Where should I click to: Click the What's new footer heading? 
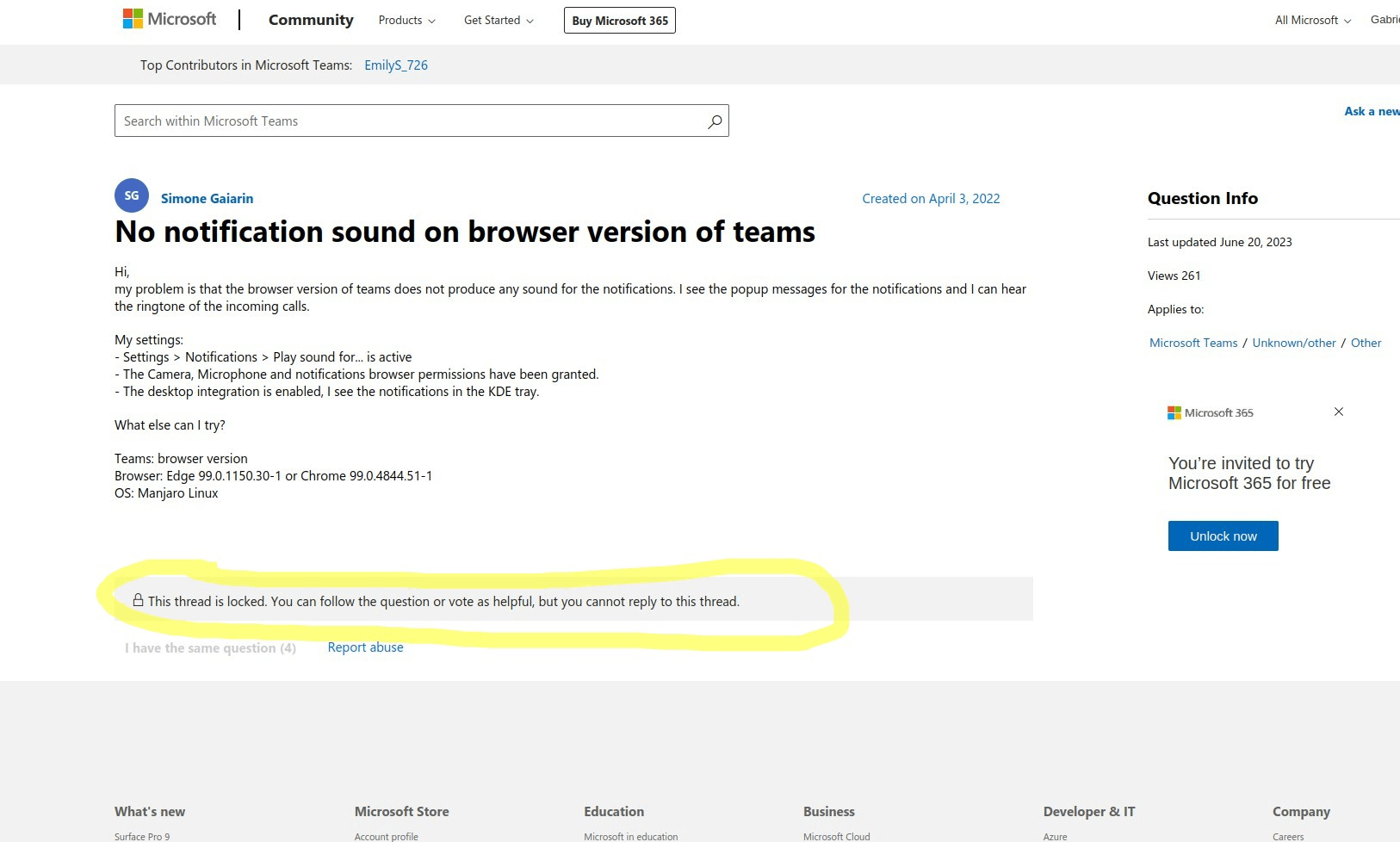[x=150, y=812]
